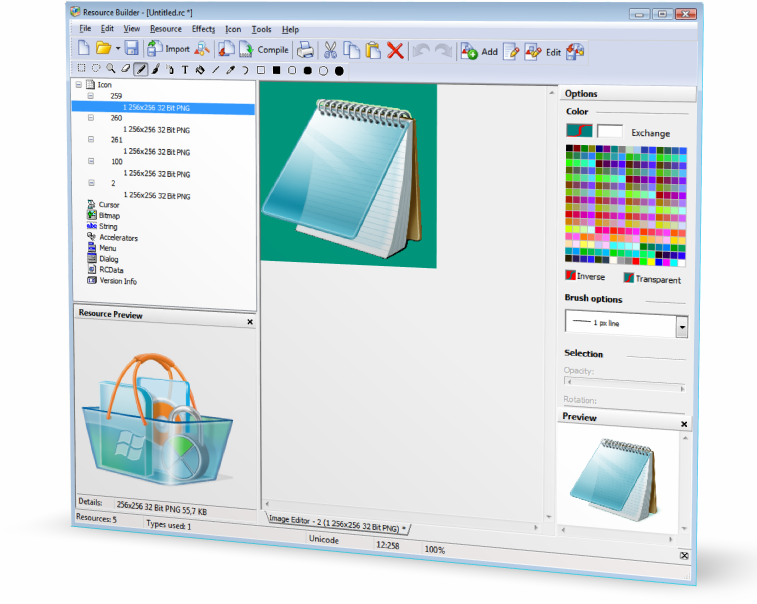Select Version Info in resource tree
Screen dimensions: 757x604
tap(118, 281)
